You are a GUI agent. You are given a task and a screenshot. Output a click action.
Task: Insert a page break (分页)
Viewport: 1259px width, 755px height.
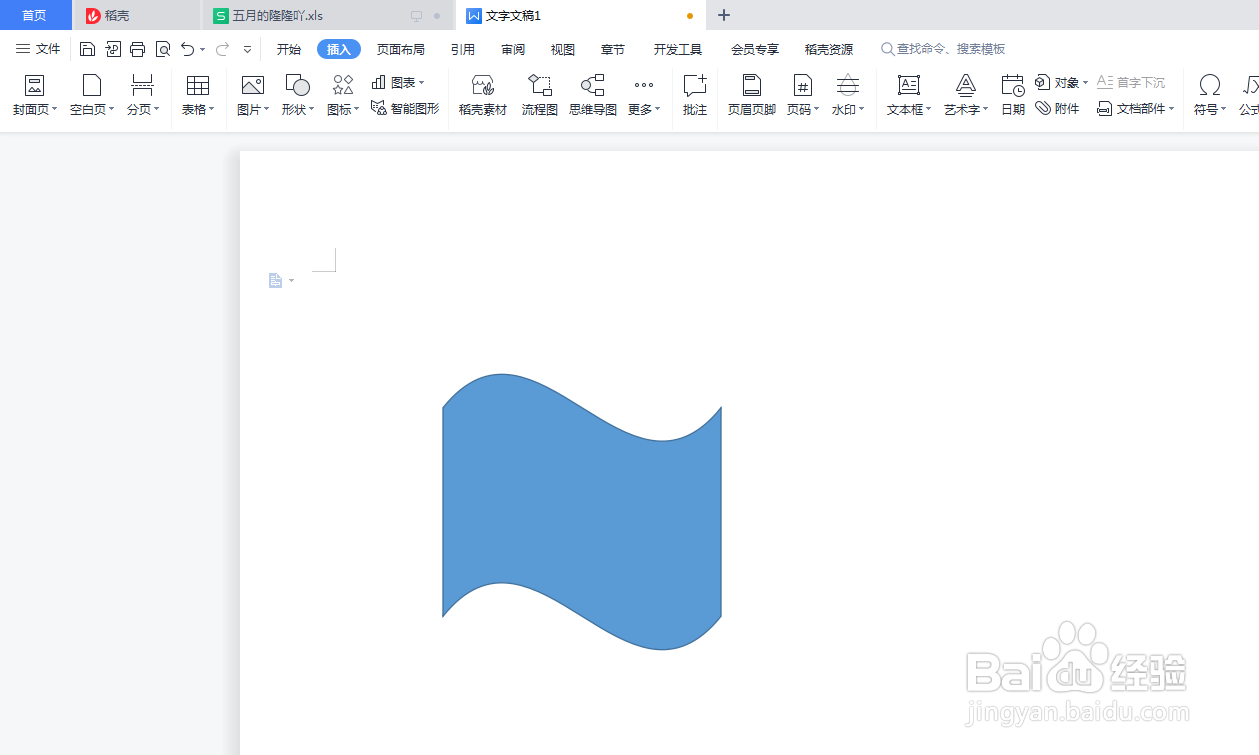click(143, 96)
